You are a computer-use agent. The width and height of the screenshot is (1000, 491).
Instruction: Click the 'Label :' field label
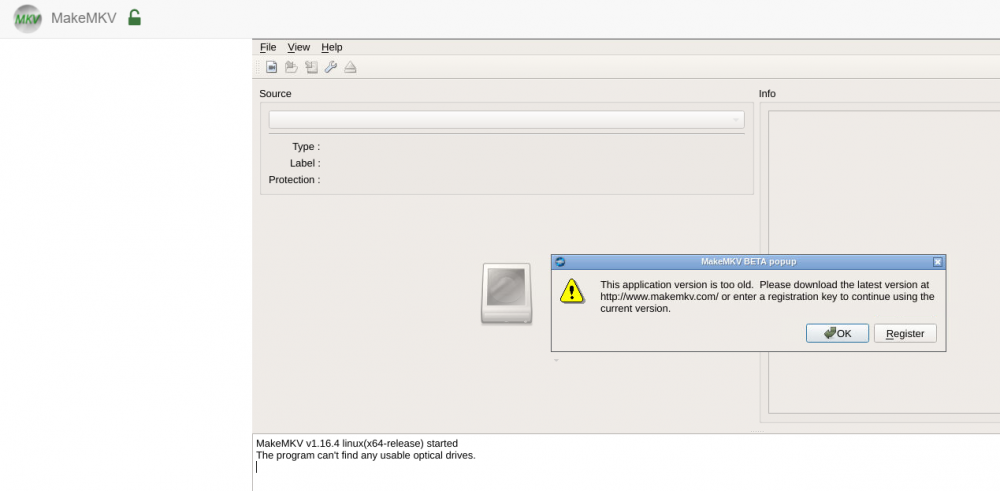tap(305, 163)
